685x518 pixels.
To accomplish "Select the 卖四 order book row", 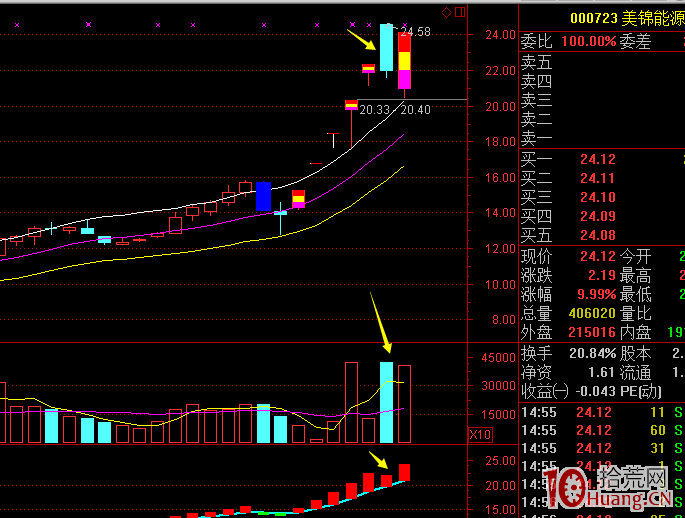I will pos(602,82).
